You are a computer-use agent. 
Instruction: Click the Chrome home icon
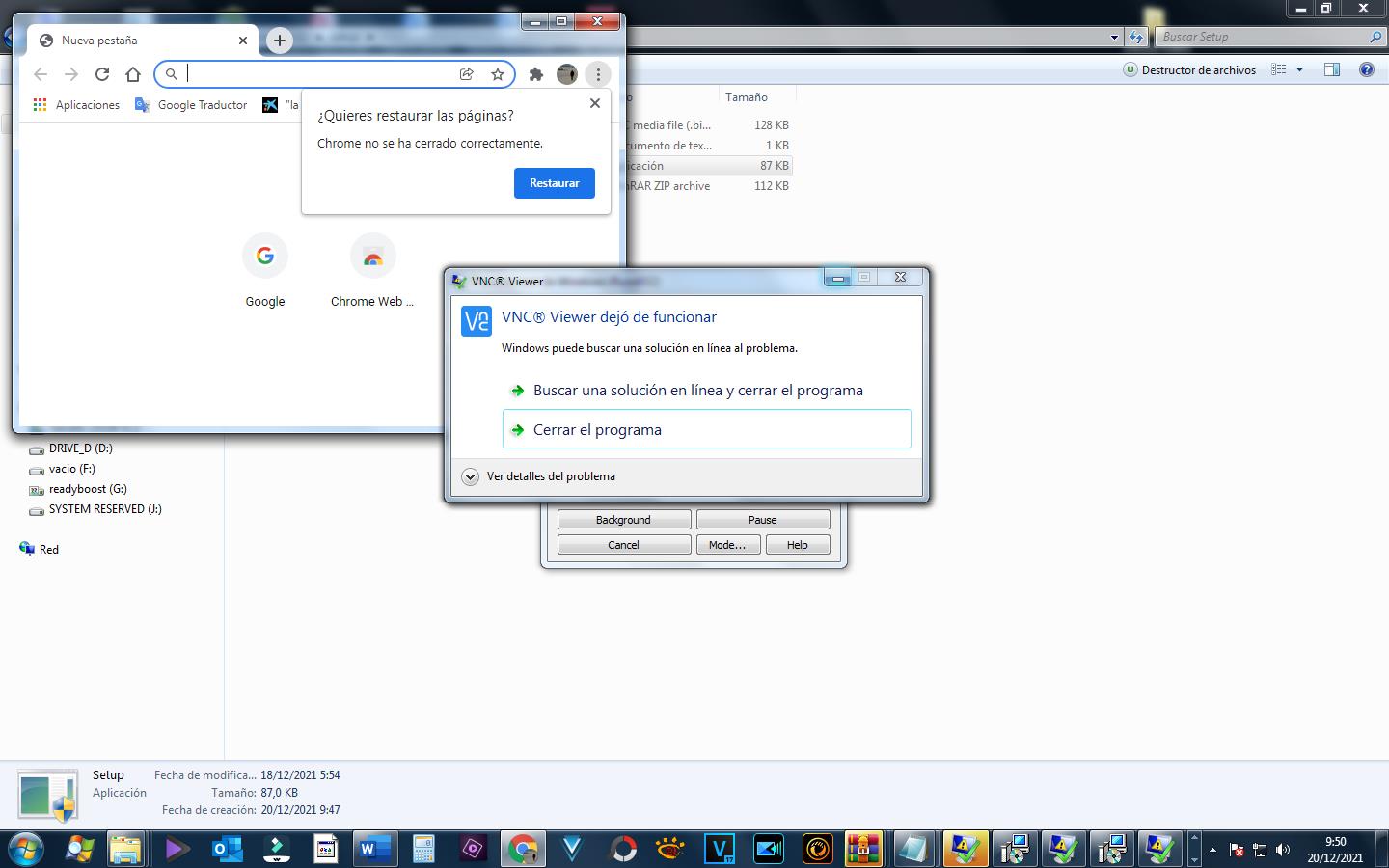click(x=133, y=74)
